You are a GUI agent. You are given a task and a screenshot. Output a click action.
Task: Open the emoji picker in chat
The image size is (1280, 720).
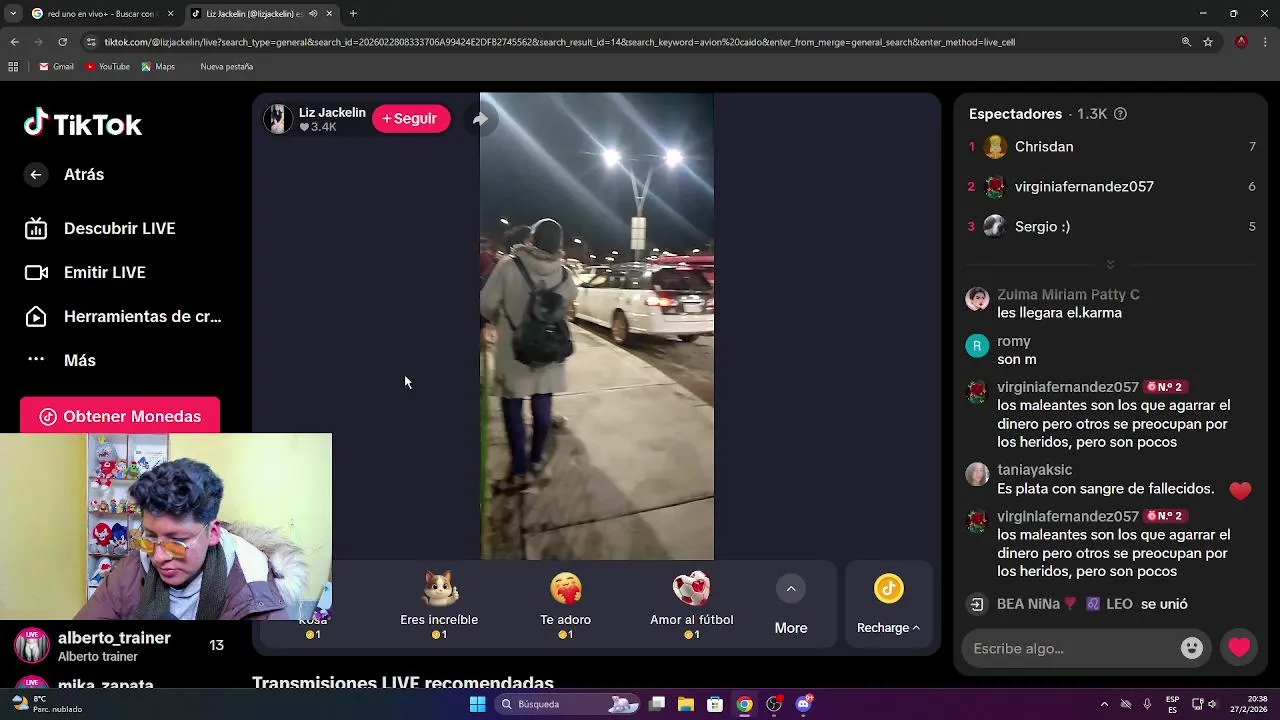(1192, 648)
